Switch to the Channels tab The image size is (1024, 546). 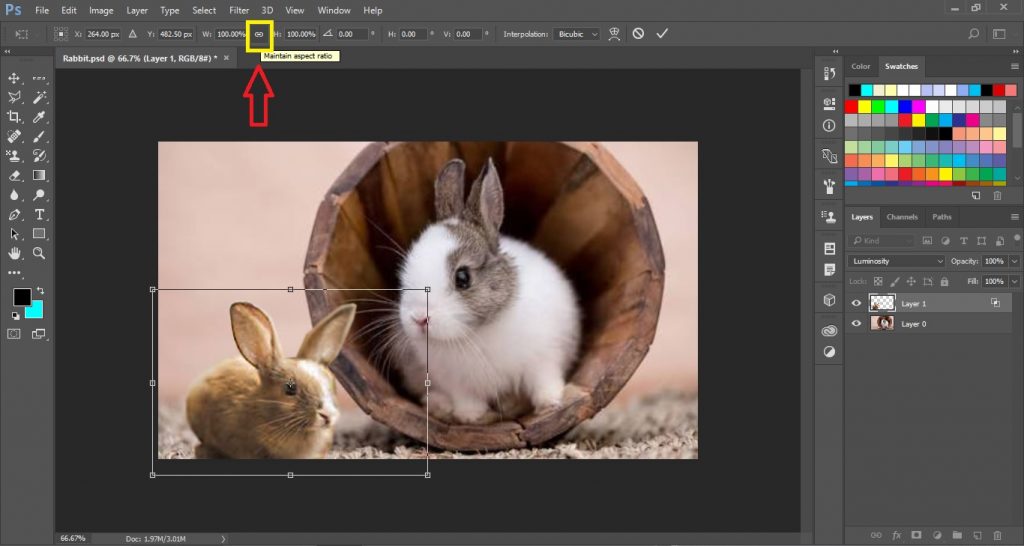coord(902,217)
